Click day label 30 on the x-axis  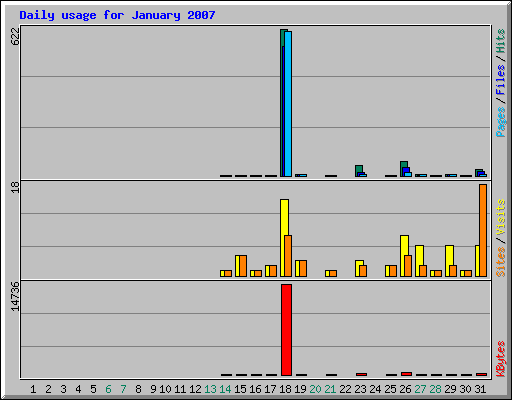pos(465,389)
